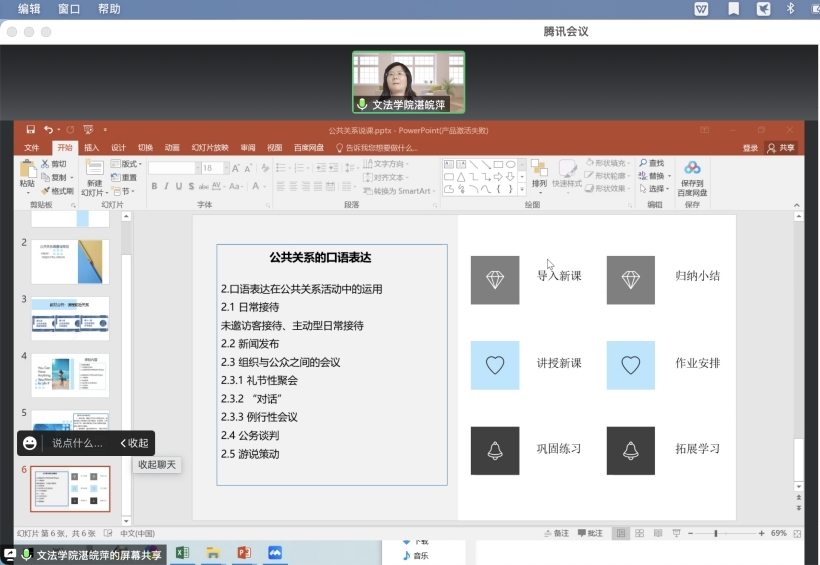
Task: Click the Save icon in quick access toolbar
Action: pos(30,130)
